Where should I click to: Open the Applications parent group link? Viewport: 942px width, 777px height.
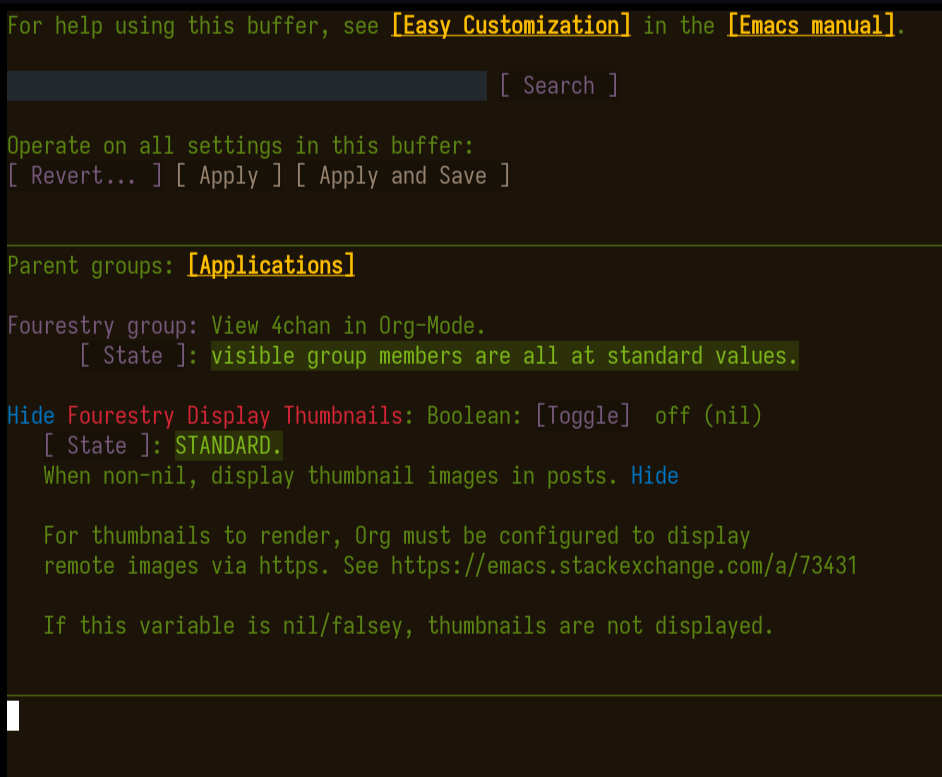[271, 266]
